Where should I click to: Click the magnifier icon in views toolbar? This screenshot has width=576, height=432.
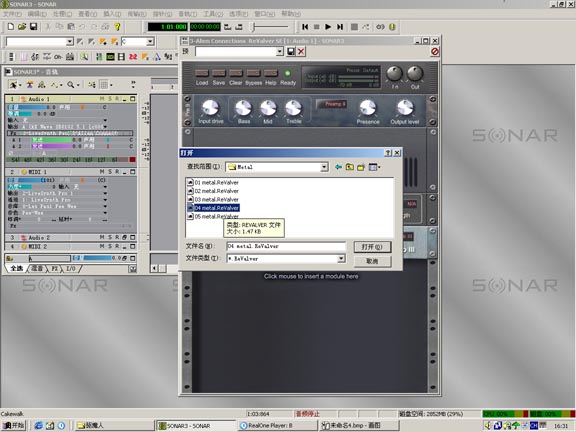pos(84,57)
